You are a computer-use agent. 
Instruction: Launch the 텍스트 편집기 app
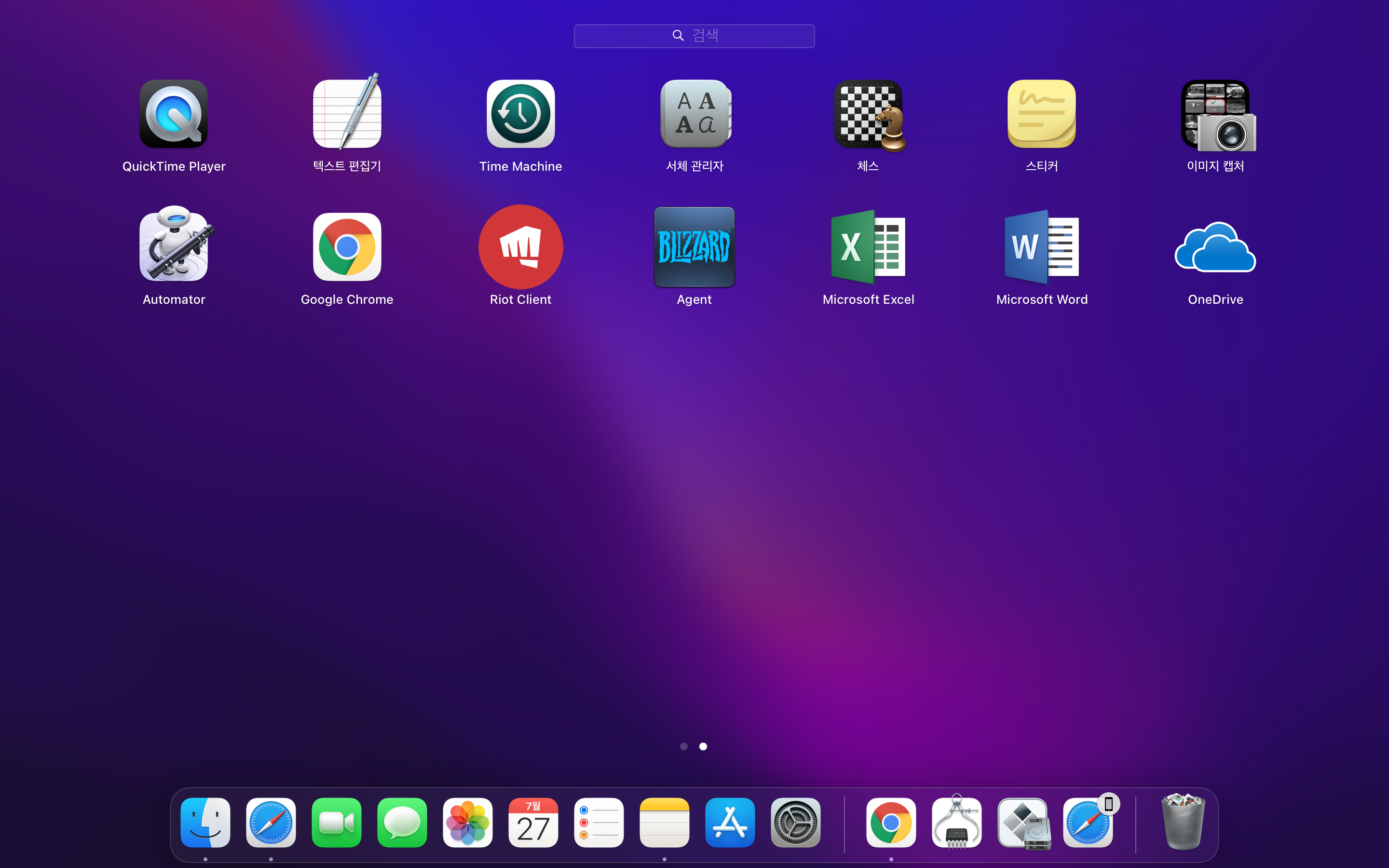click(x=347, y=112)
